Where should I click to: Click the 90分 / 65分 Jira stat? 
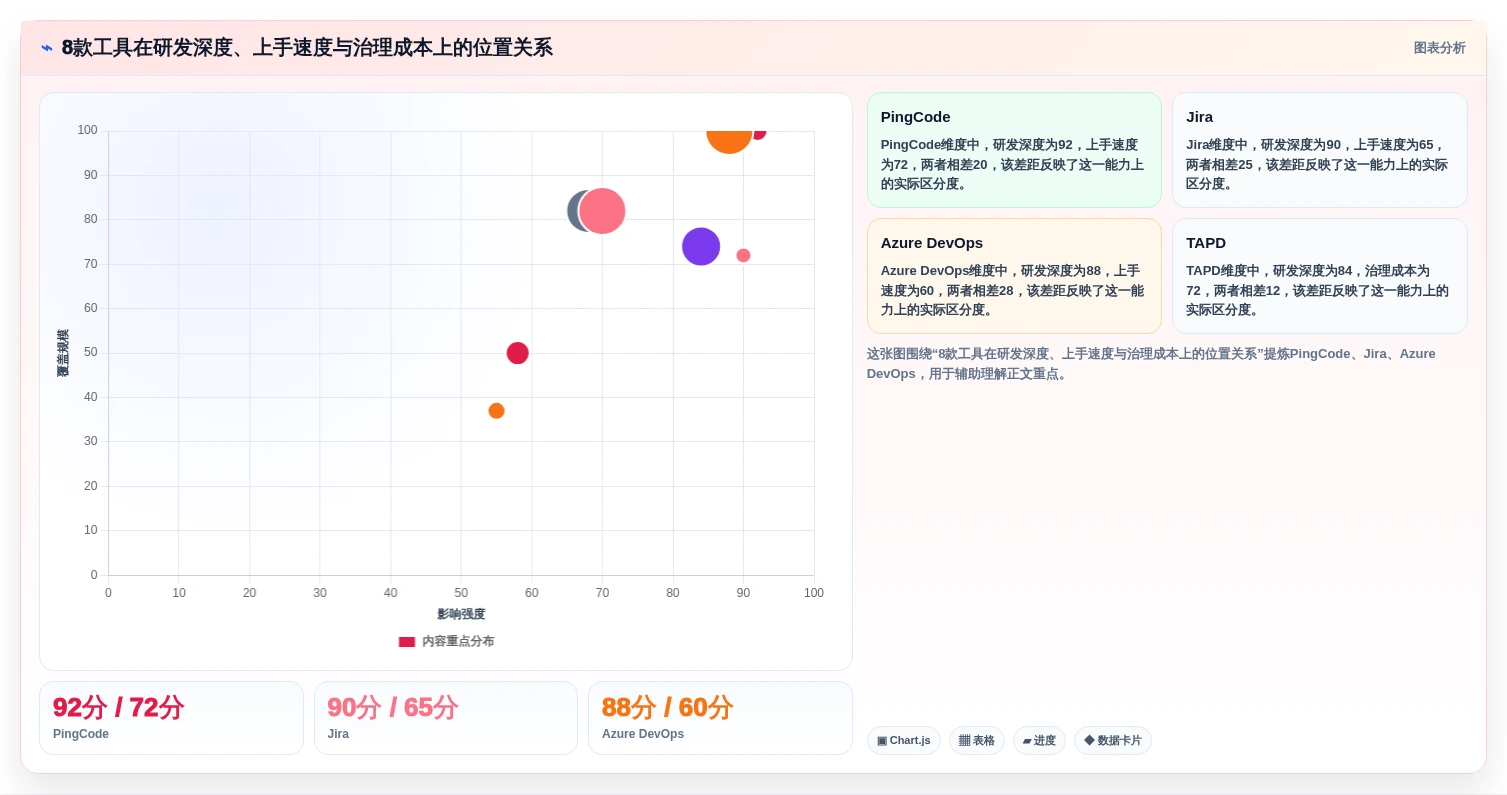(x=446, y=718)
